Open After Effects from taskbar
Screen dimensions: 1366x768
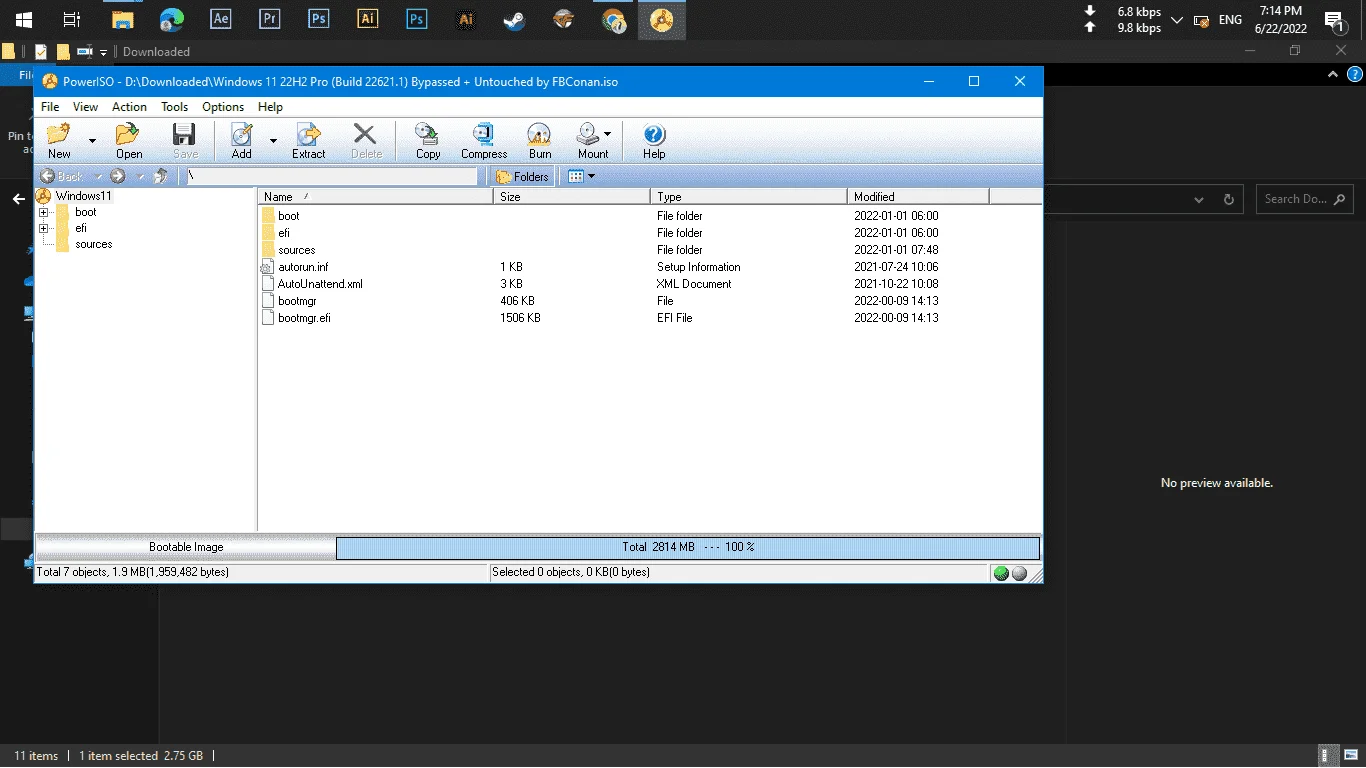coord(221,19)
